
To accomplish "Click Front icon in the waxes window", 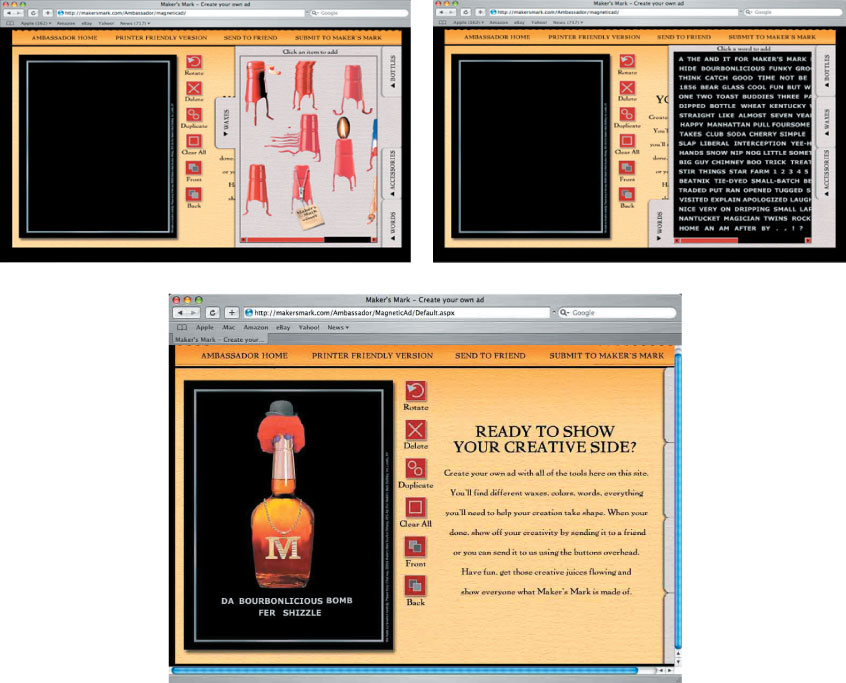I will [x=194, y=168].
